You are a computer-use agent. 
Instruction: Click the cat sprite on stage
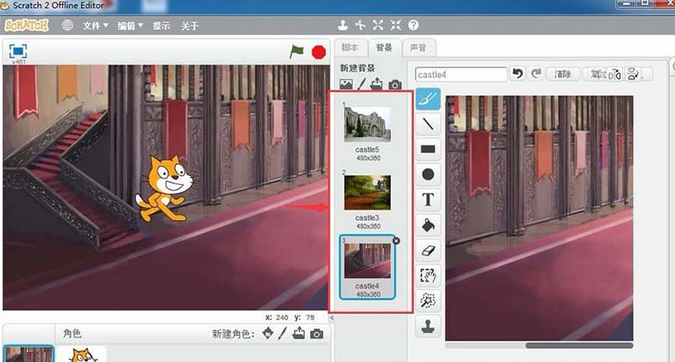tap(164, 188)
